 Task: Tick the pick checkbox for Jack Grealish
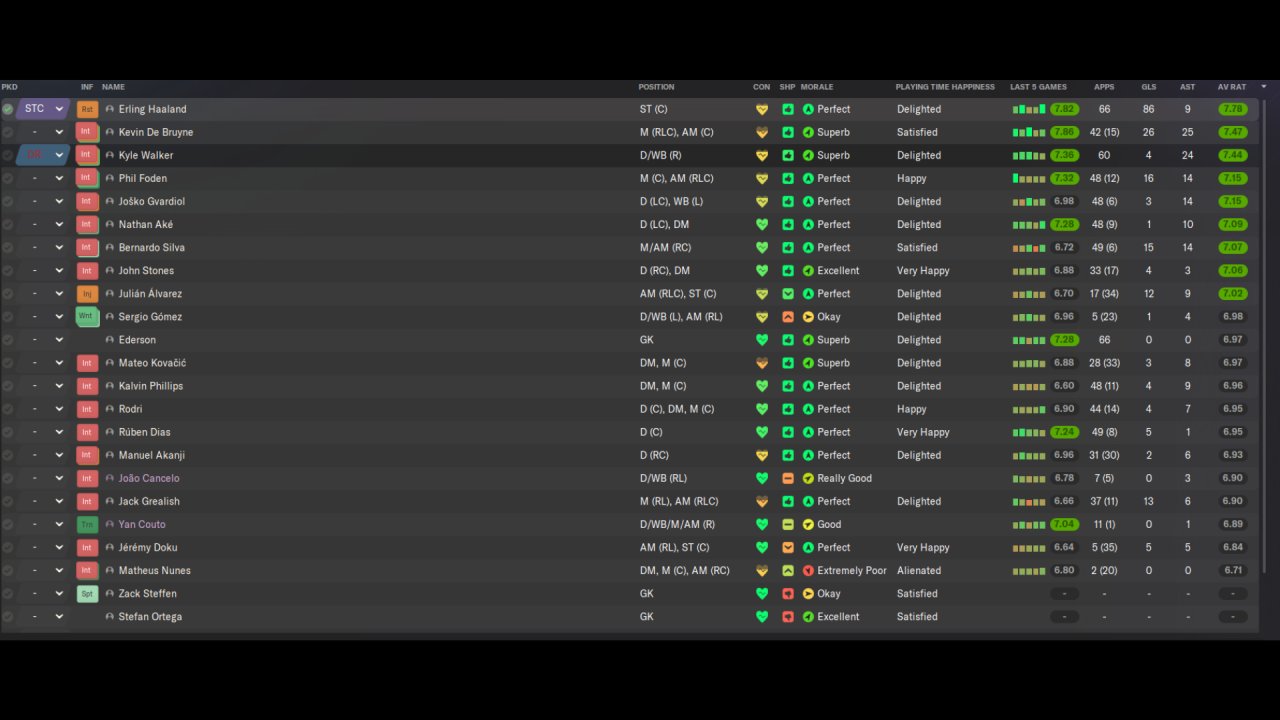(x=8, y=501)
